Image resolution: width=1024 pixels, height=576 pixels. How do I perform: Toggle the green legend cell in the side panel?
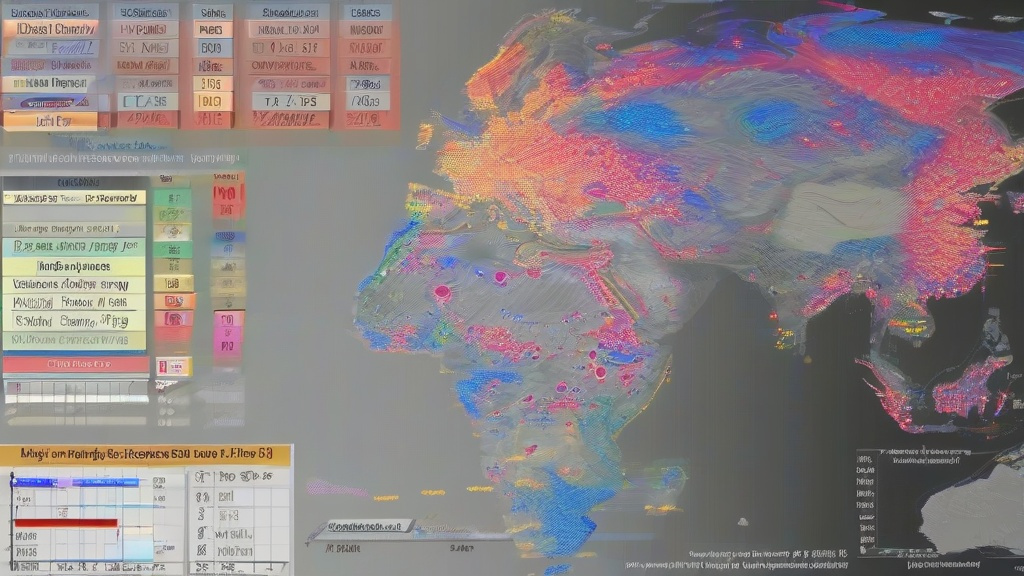[x=172, y=199]
